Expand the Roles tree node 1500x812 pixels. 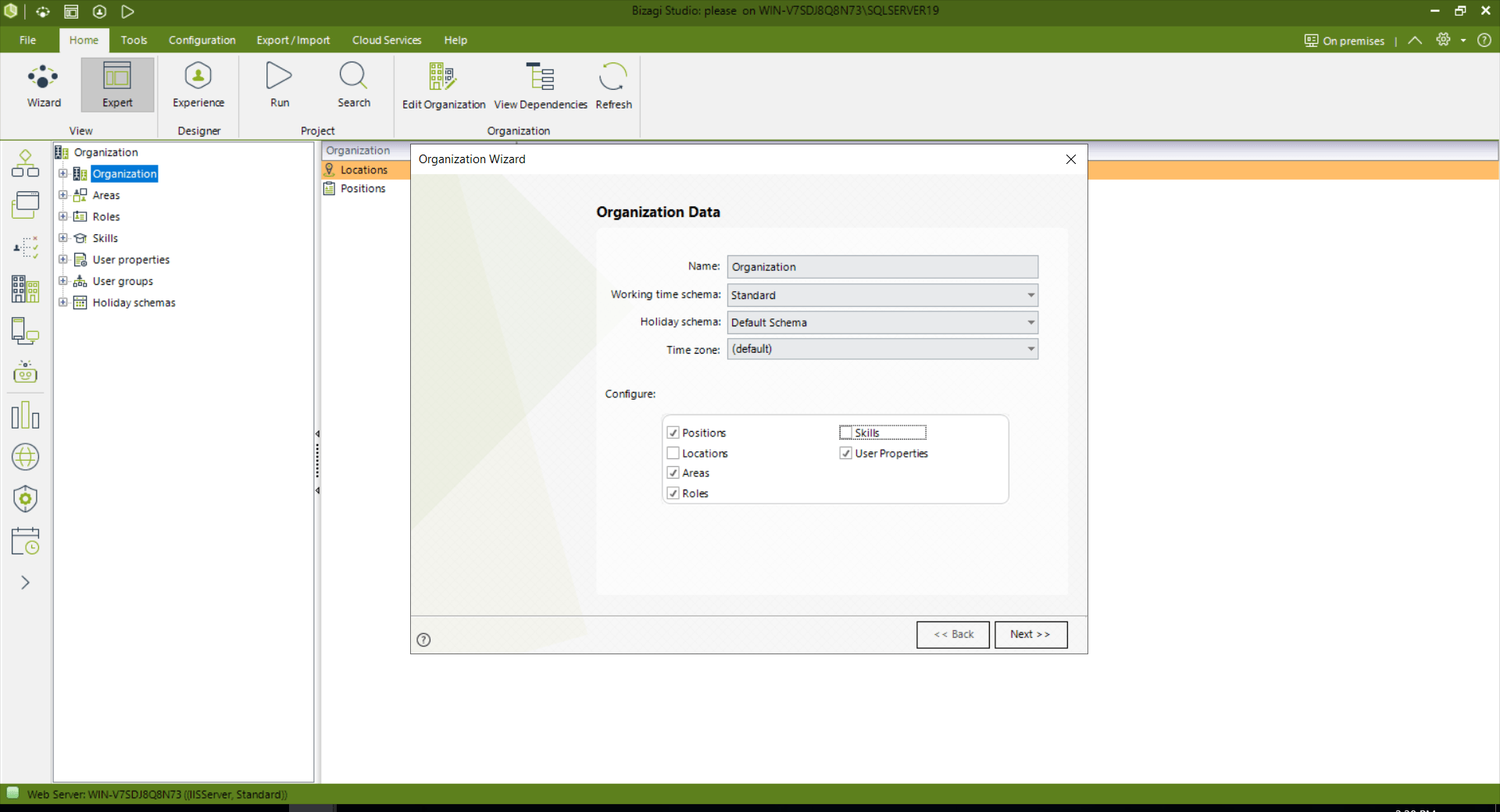62,216
